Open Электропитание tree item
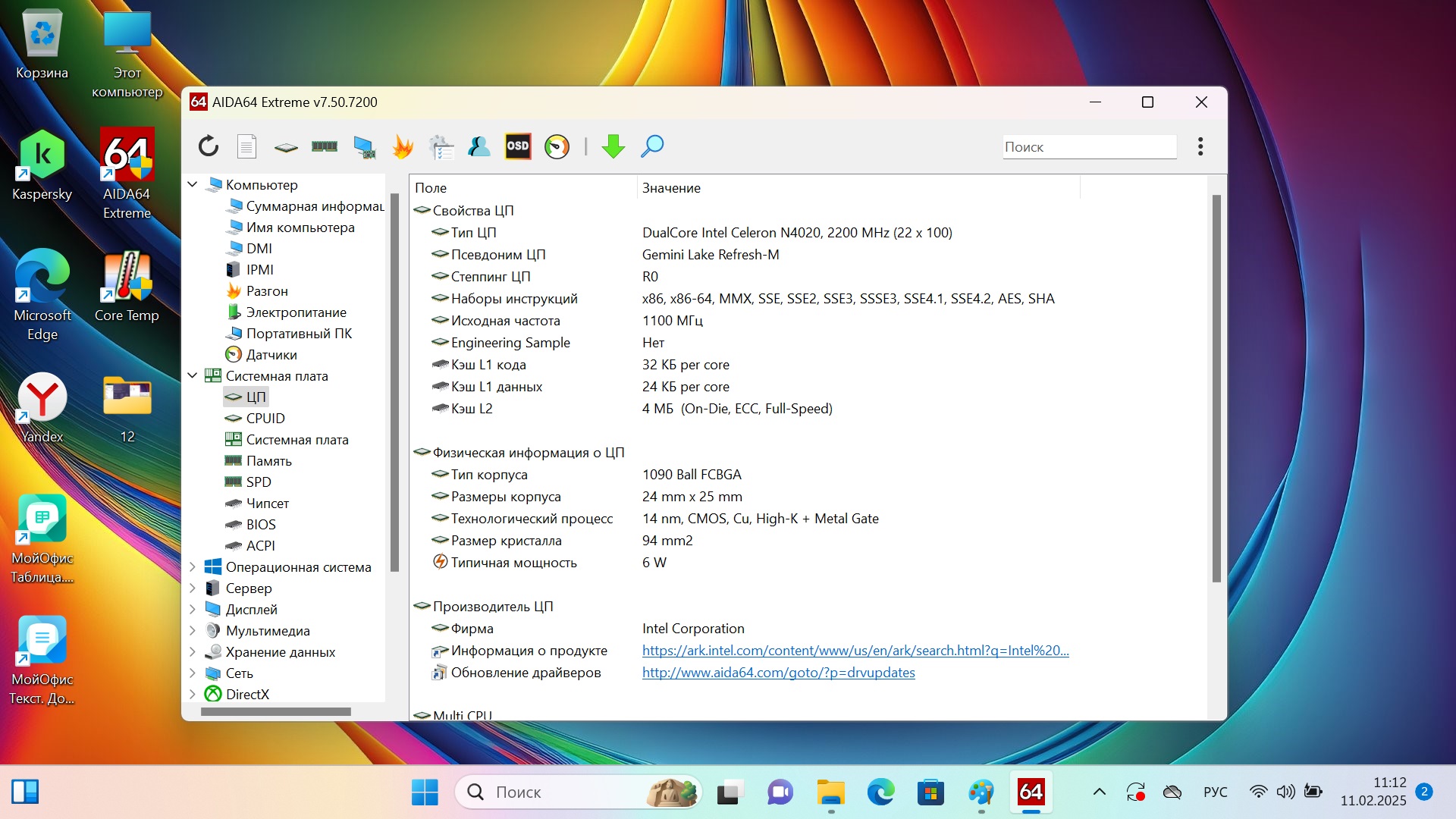Viewport: 1456px width, 819px height. tap(286, 312)
